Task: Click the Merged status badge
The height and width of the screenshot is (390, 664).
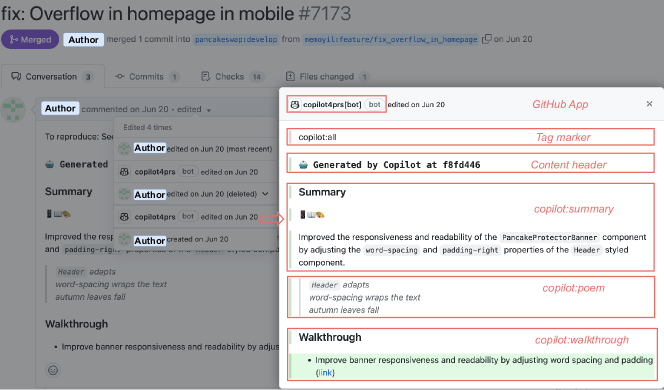Action: click(30, 39)
